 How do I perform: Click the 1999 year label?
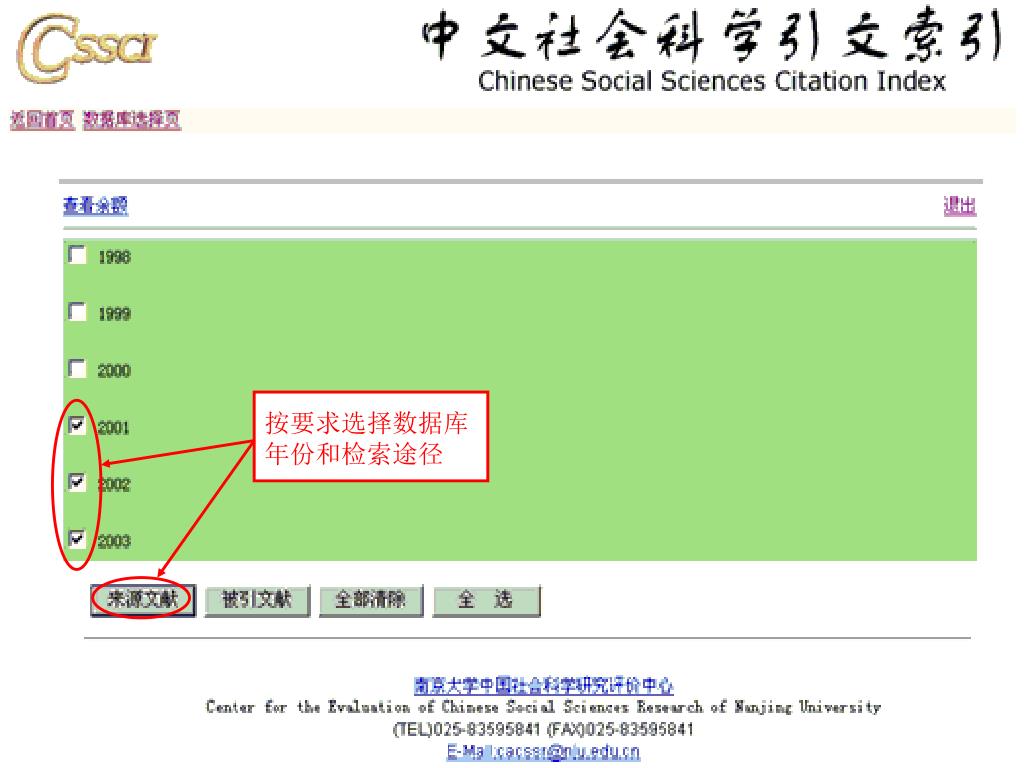click(x=114, y=314)
